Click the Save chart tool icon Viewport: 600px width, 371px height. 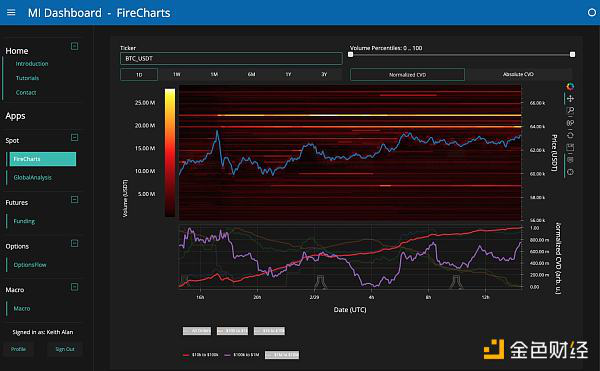click(570, 147)
